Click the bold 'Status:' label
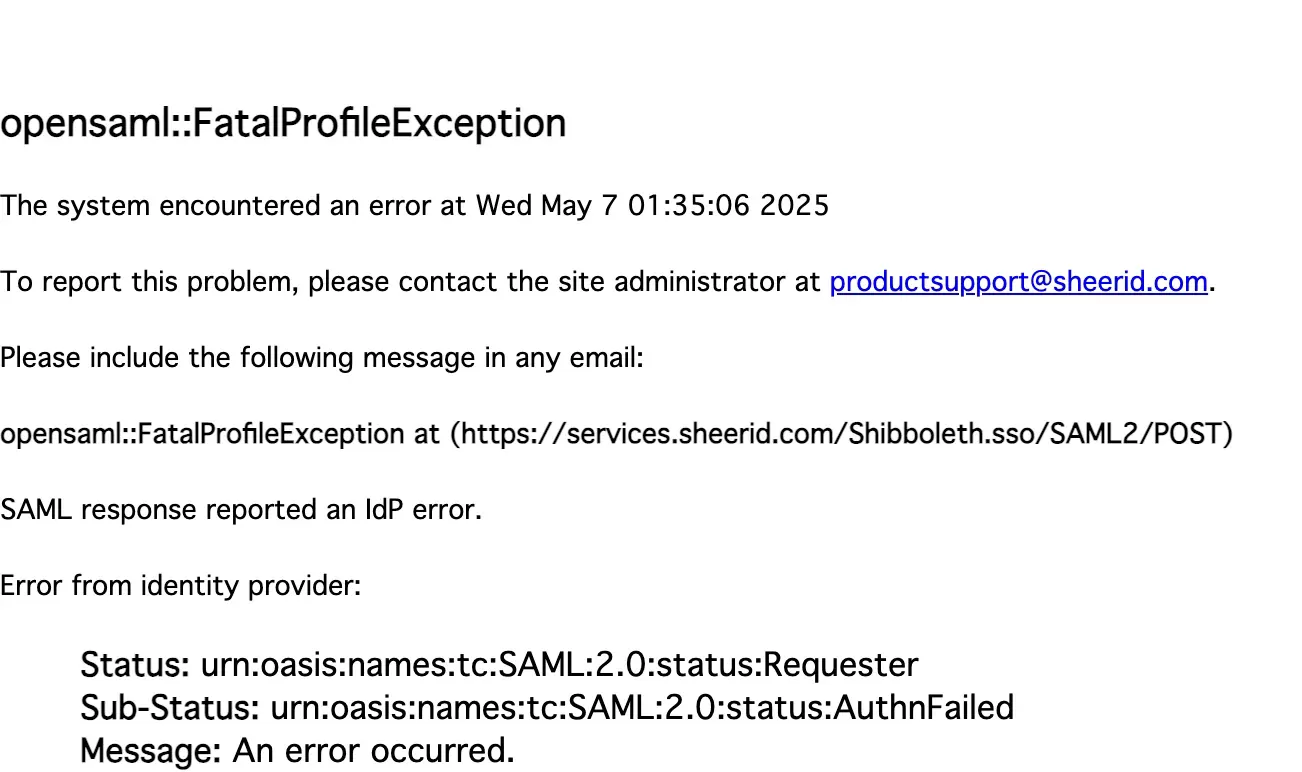Image resolution: width=1302 pixels, height=772 pixels. (x=135, y=664)
